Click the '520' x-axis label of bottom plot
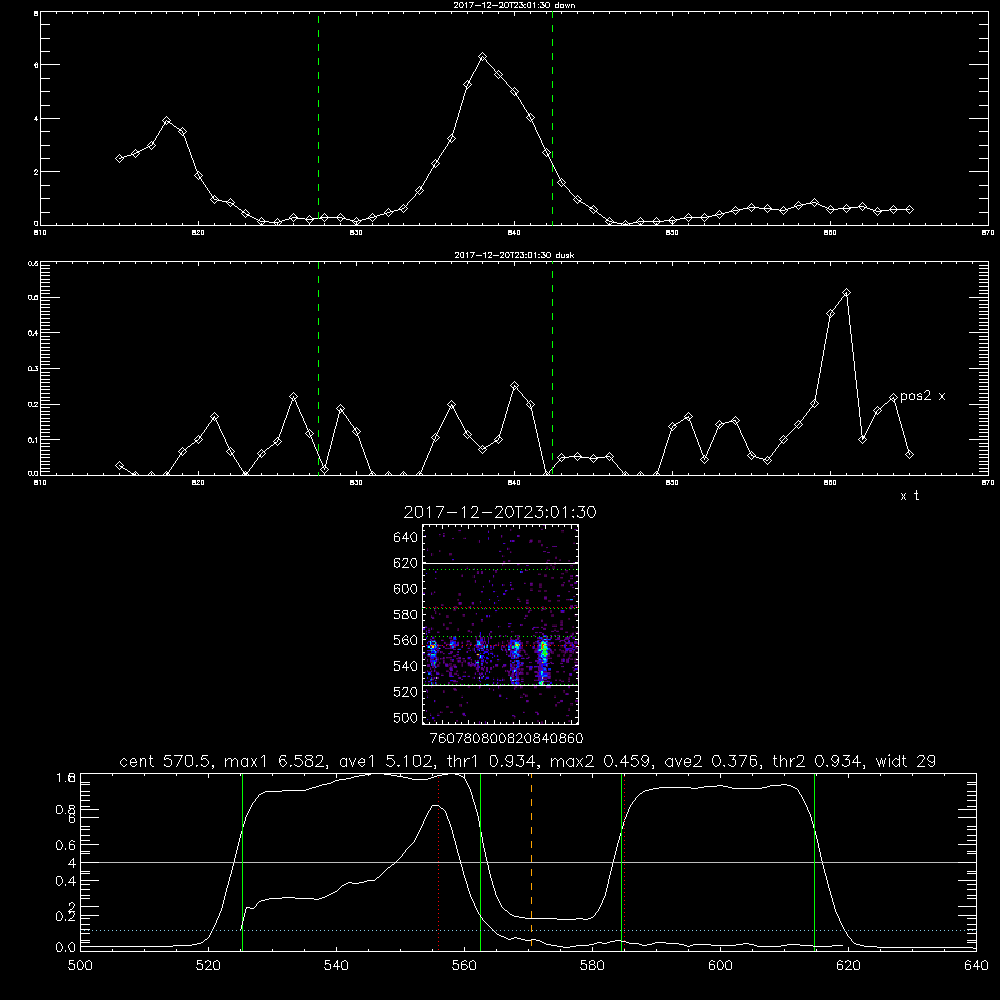Viewport: 1000px width, 1000px height. pyautogui.click(x=208, y=966)
